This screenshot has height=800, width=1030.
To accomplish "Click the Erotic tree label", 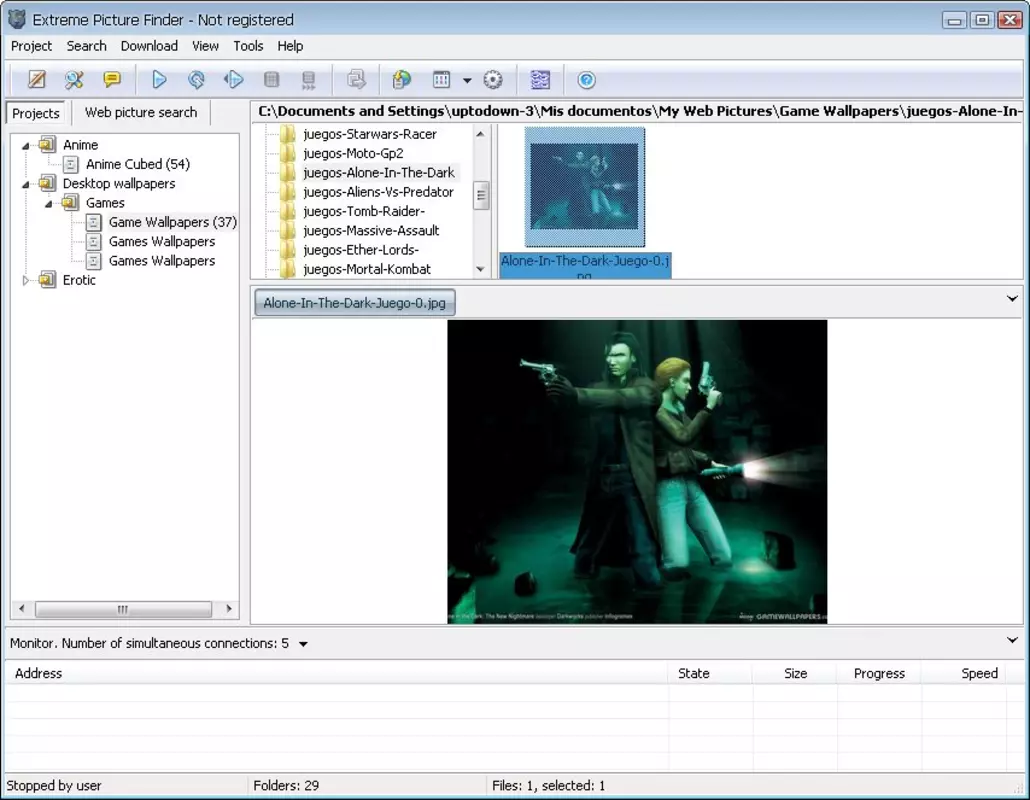I will point(79,280).
